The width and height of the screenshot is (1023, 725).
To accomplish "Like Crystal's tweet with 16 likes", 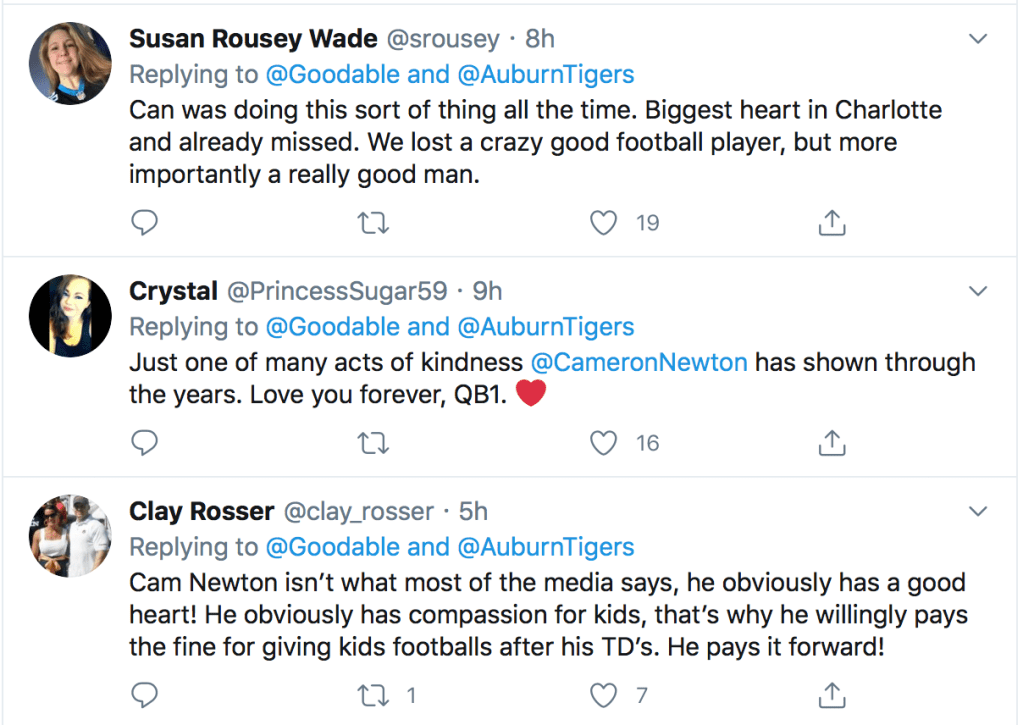I will (x=603, y=442).
